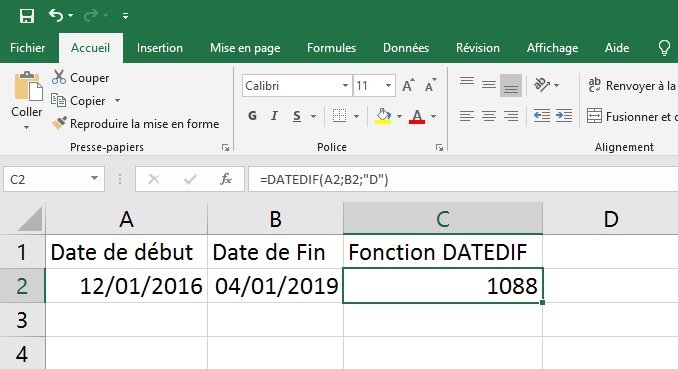Click Renvoyer à la ligne wrap text

(x=632, y=86)
